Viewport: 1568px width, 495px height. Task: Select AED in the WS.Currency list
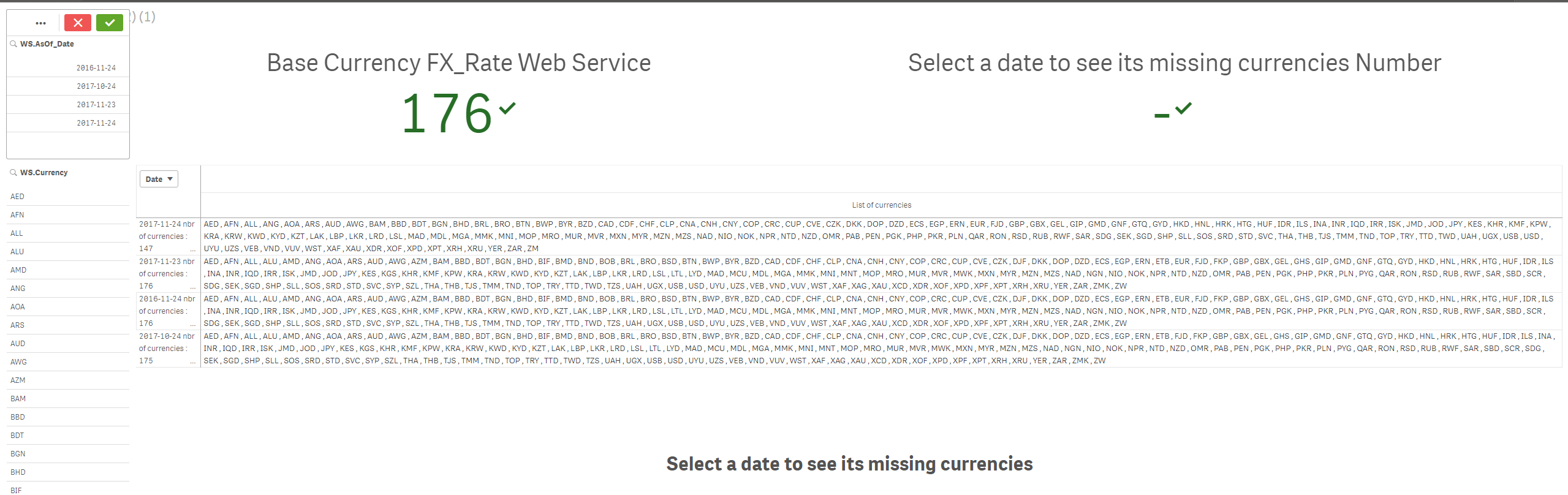coord(18,197)
